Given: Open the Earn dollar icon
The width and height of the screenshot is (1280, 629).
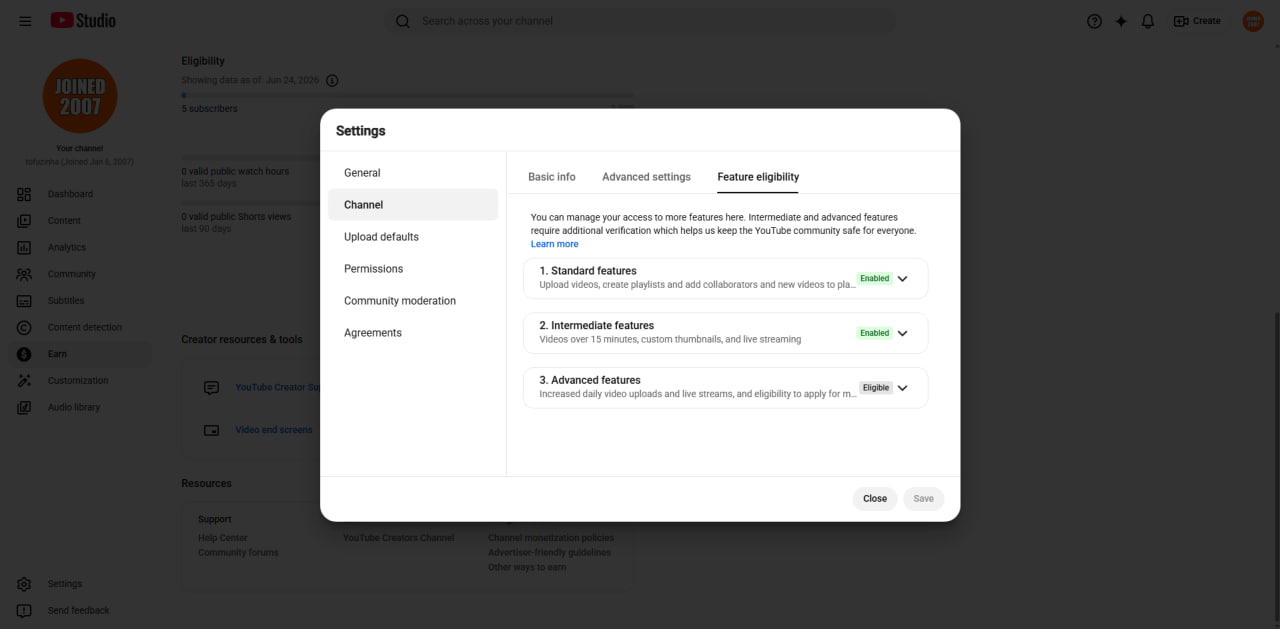Looking at the screenshot, I should click(24, 354).
